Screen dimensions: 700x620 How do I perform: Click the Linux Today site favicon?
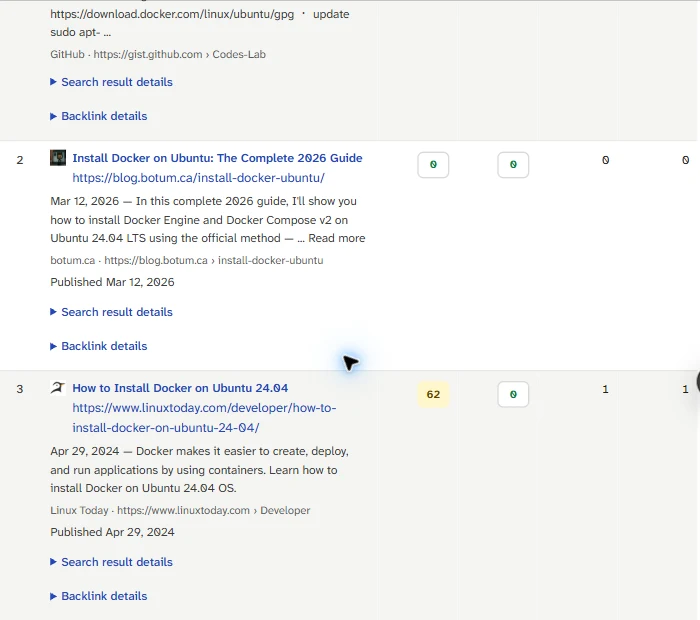58,387
